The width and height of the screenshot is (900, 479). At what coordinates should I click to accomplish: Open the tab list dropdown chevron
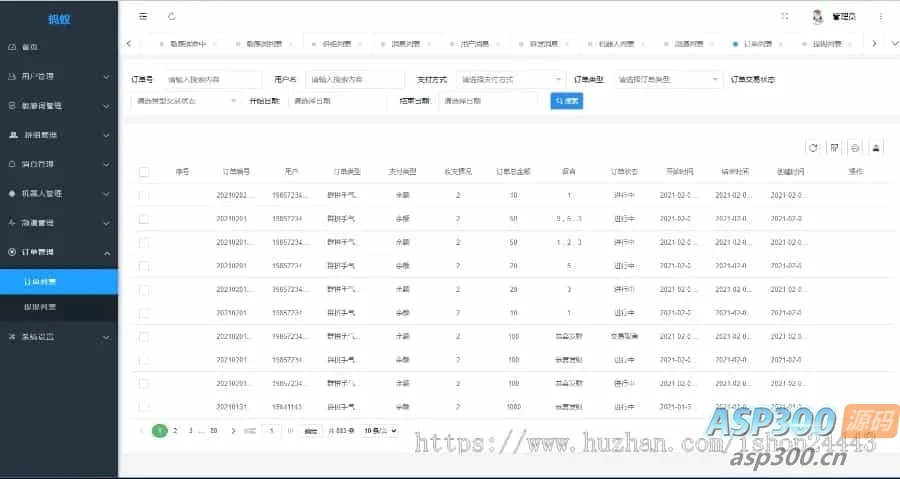tap(893, 43)
